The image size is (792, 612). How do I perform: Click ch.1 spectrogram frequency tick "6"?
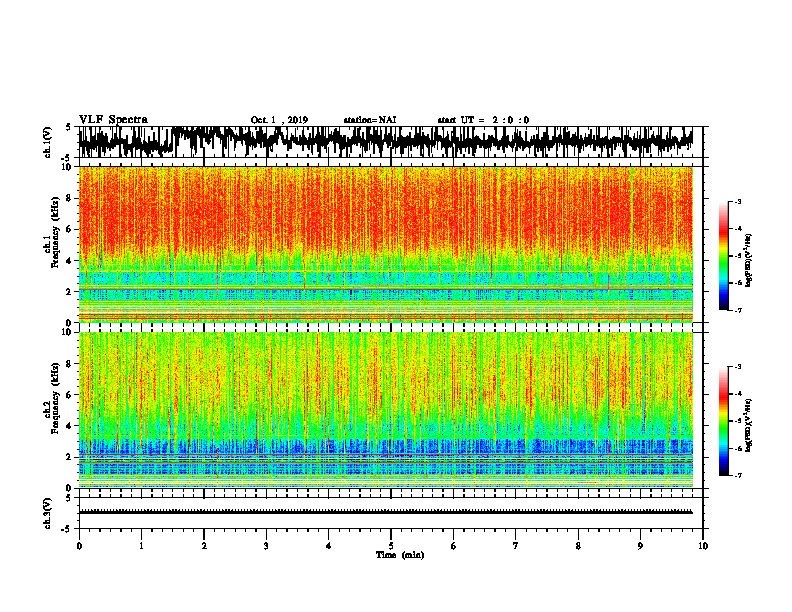tap(69, 229)
